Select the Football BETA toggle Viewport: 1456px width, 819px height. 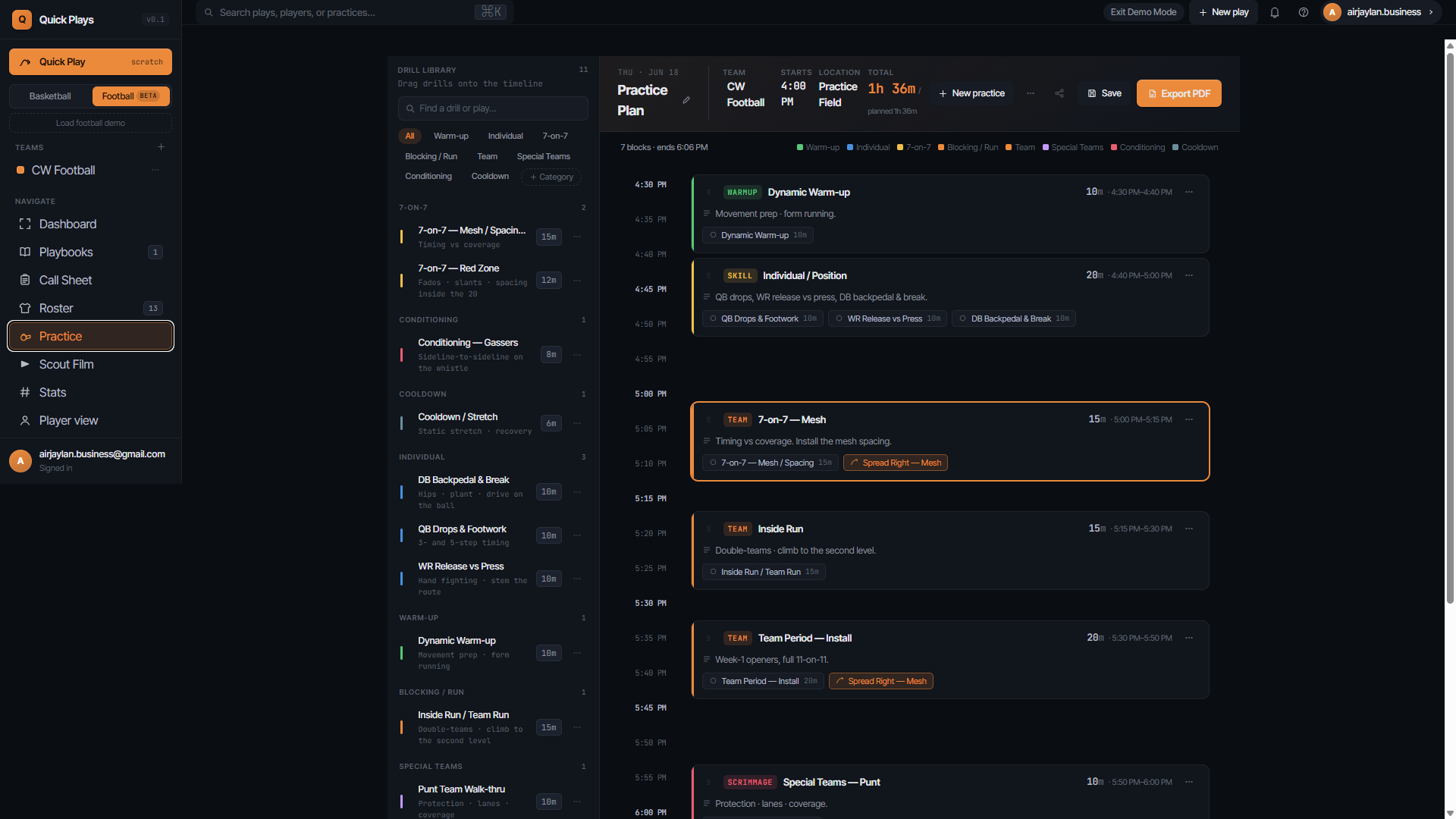(130, 96)
